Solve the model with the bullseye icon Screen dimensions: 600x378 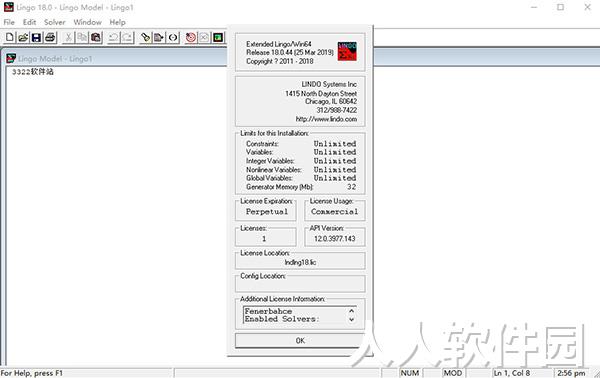pos(191,37)
